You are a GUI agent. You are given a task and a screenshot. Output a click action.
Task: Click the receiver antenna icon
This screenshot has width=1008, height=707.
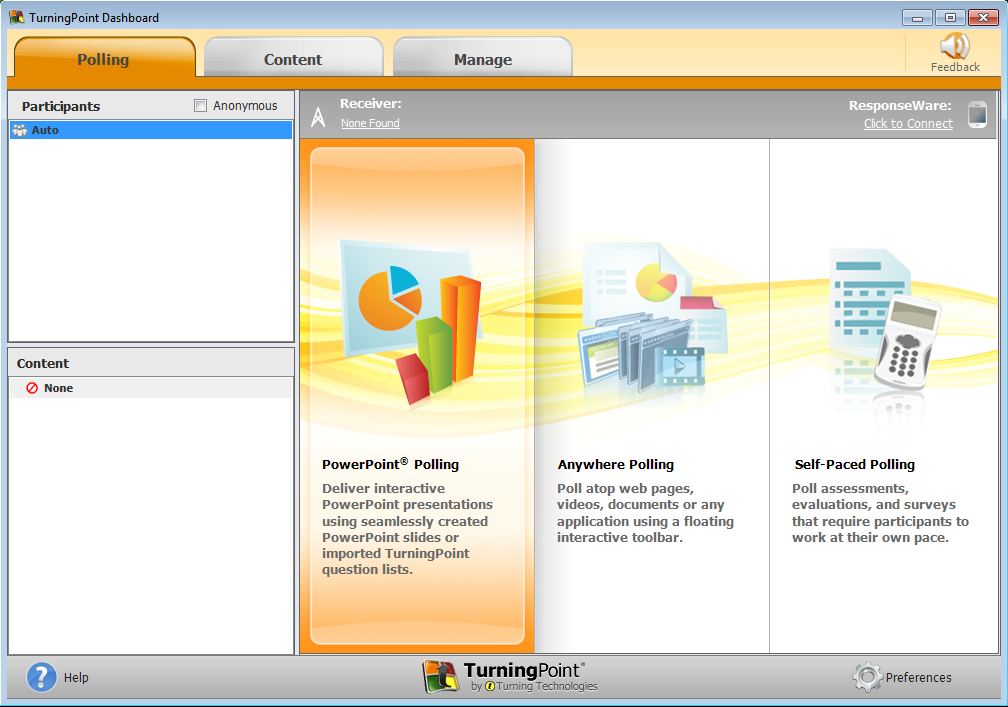(x=318, y=116)
